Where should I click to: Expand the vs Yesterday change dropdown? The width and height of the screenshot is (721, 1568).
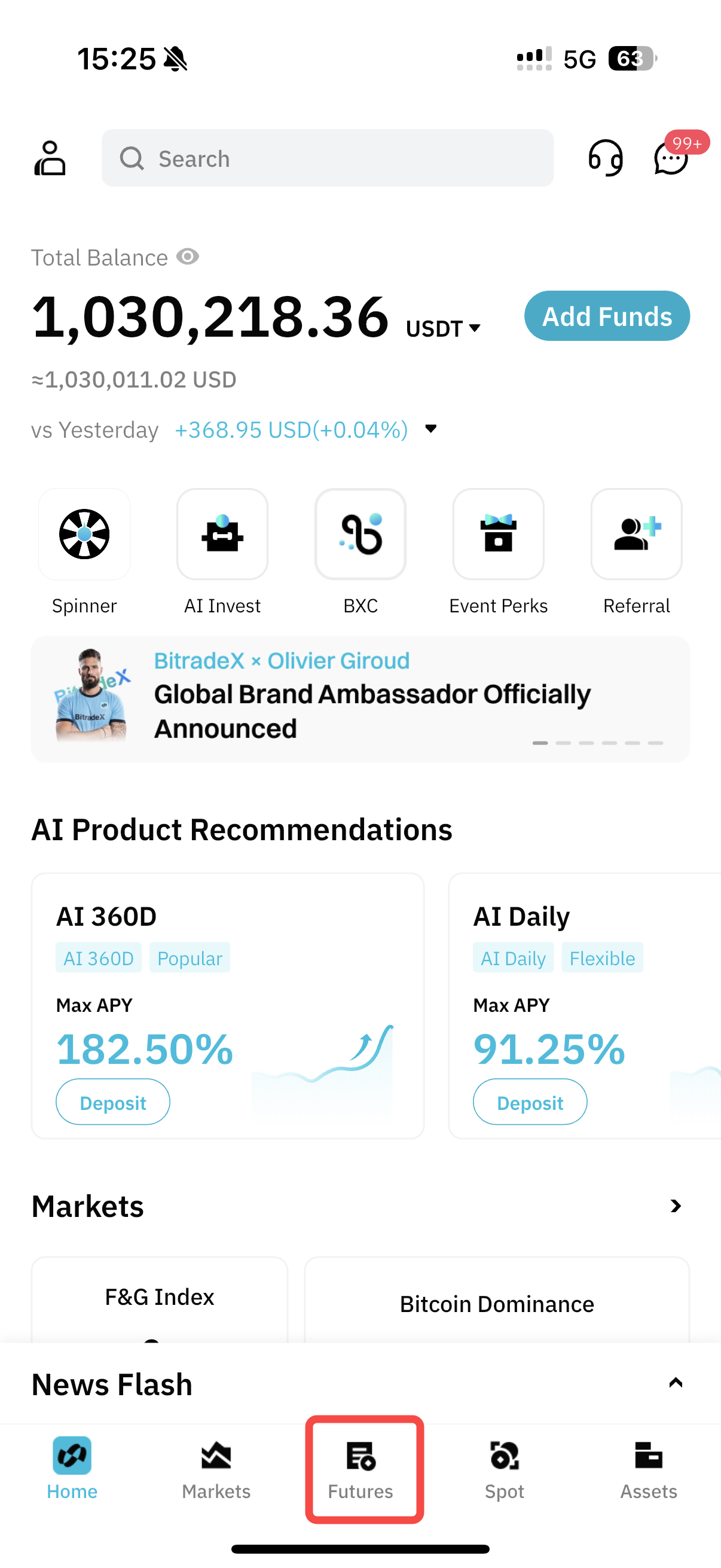click(x=431, y=429)
